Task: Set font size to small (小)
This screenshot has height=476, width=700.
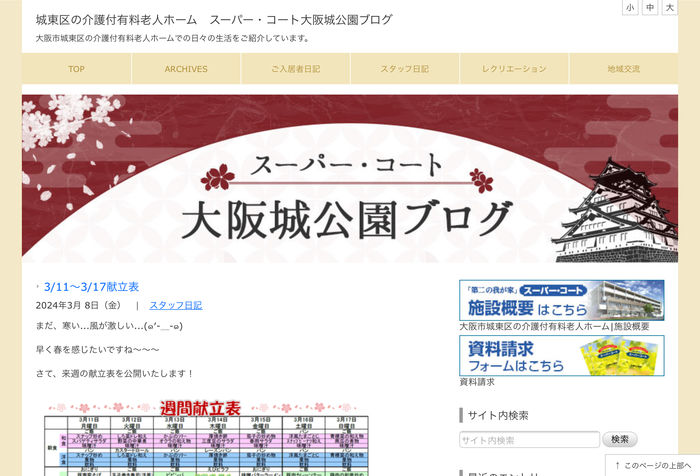Action: tap(630, 8)
